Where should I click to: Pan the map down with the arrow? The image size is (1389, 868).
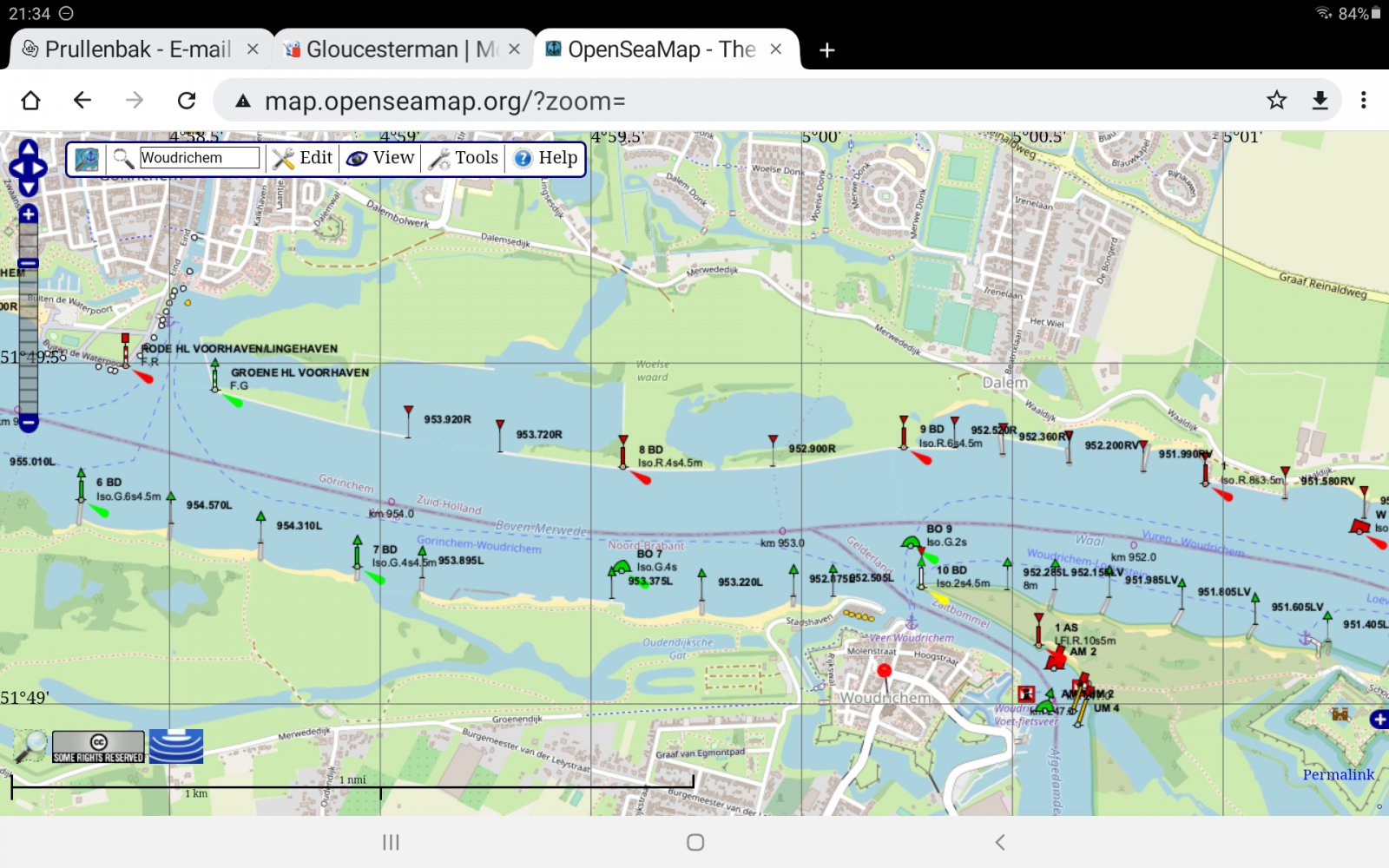click(x=28, y=187)
